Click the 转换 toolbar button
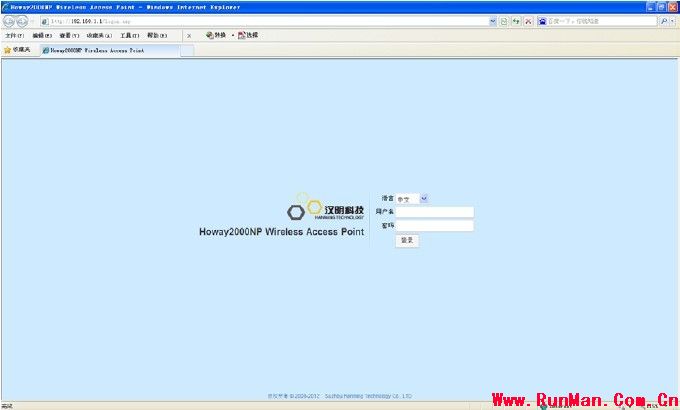 click(x=216, y=35)
